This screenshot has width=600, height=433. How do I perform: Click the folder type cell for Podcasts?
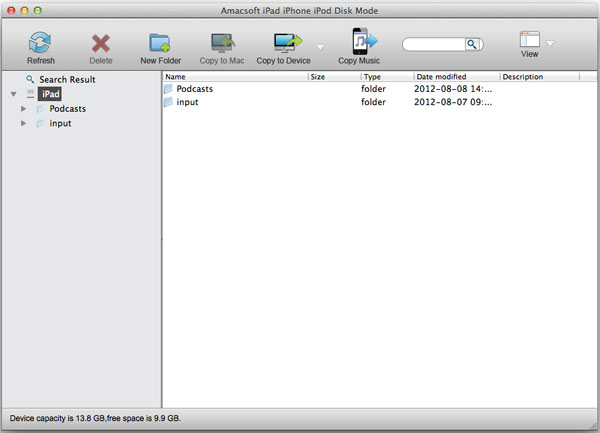pyautogui.click(x=373, y=89)
